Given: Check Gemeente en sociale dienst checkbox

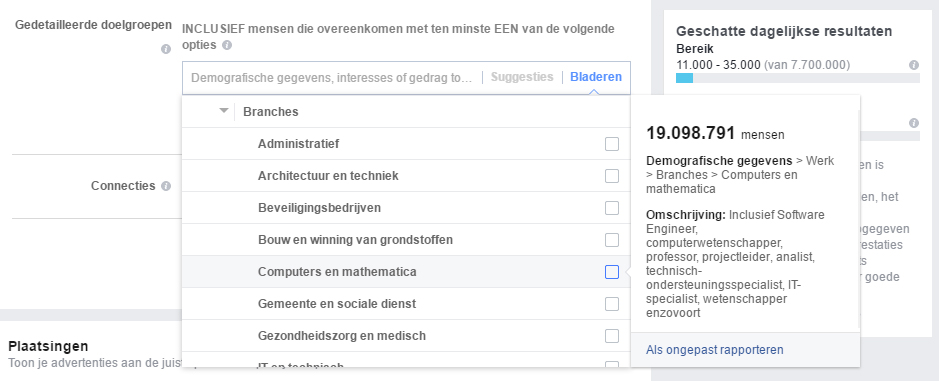Looking at the screenshot, I should [x=611, y=304].
